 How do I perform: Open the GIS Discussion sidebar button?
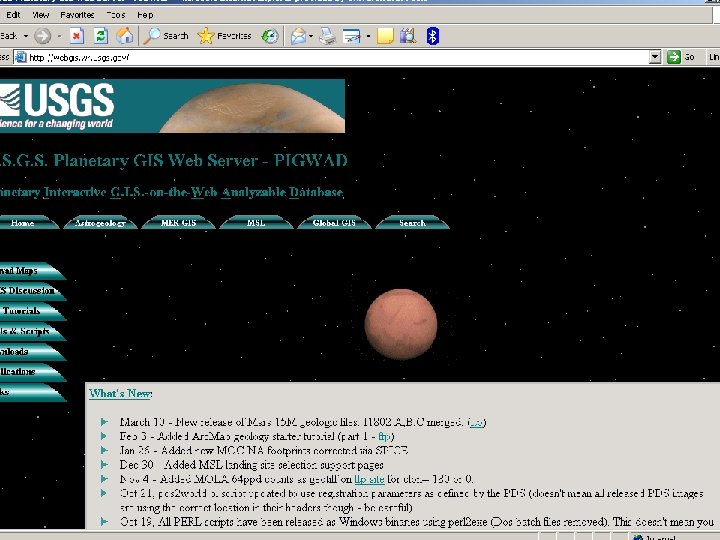pyautogui.click(x=30, y=291)
